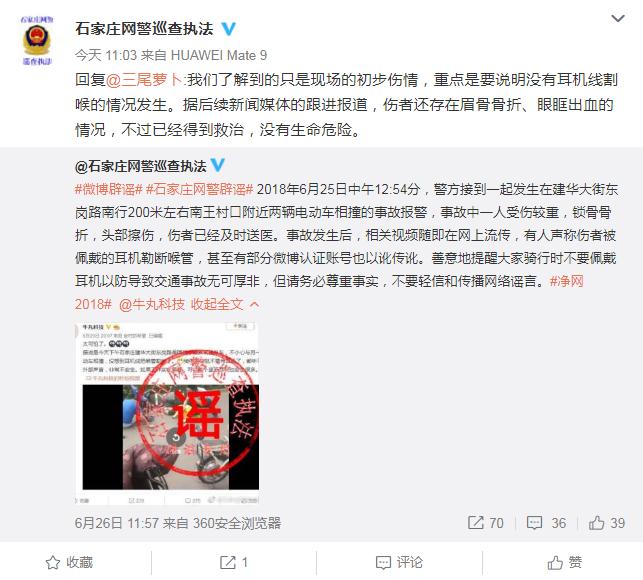Collapse full text with 收起全文
This screenshot has width=643, height=580.
pyautogui.click(x=225, y=304)
